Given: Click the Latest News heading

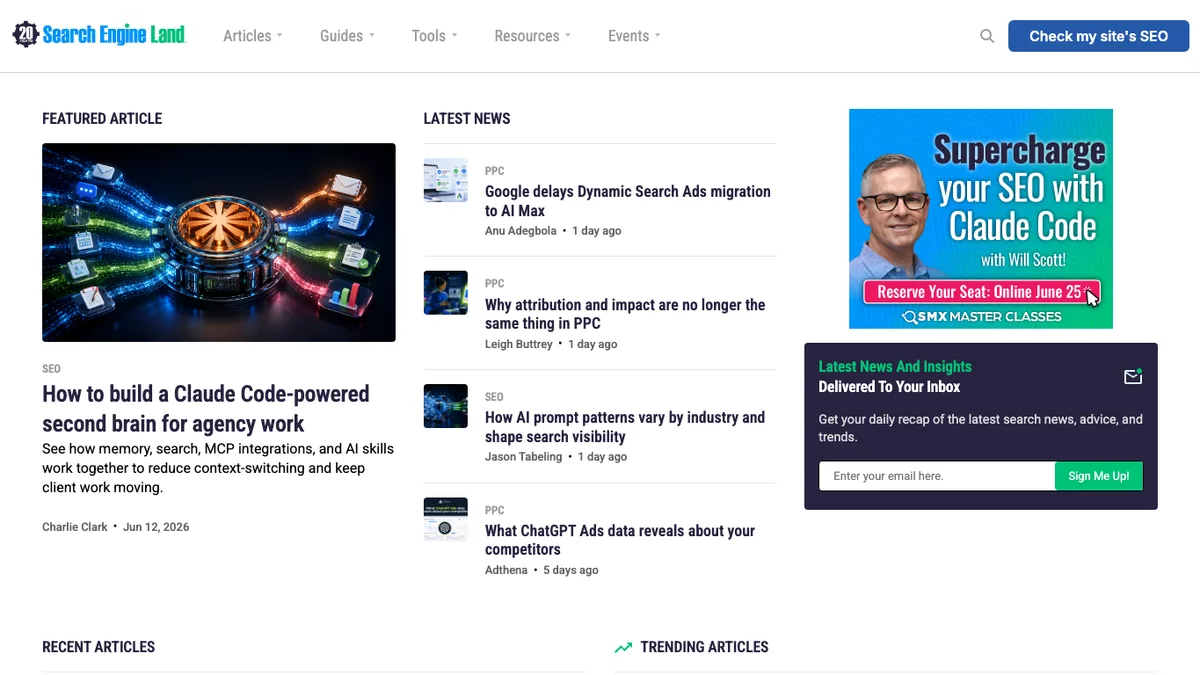Looking at the screenshot, I should (x=467, y=118).
